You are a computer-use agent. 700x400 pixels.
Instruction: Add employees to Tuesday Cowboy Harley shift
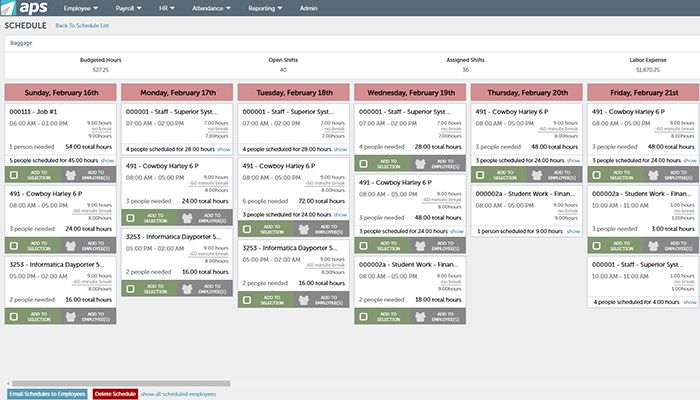[x=321, y=229]
